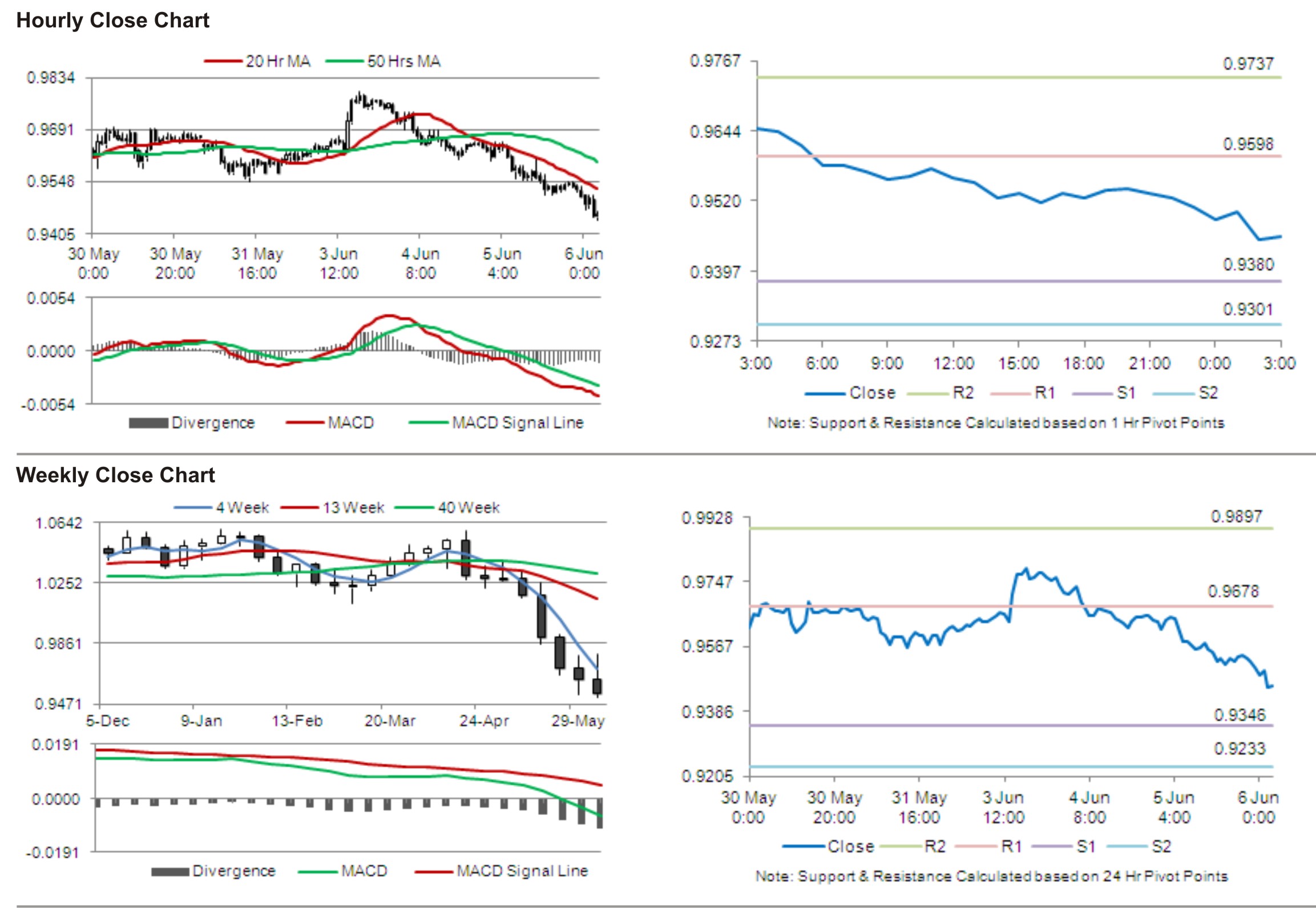Click the 'Hourly Close Chart' heading
This screenshot has height=908, width=1316.
point(112,21)
